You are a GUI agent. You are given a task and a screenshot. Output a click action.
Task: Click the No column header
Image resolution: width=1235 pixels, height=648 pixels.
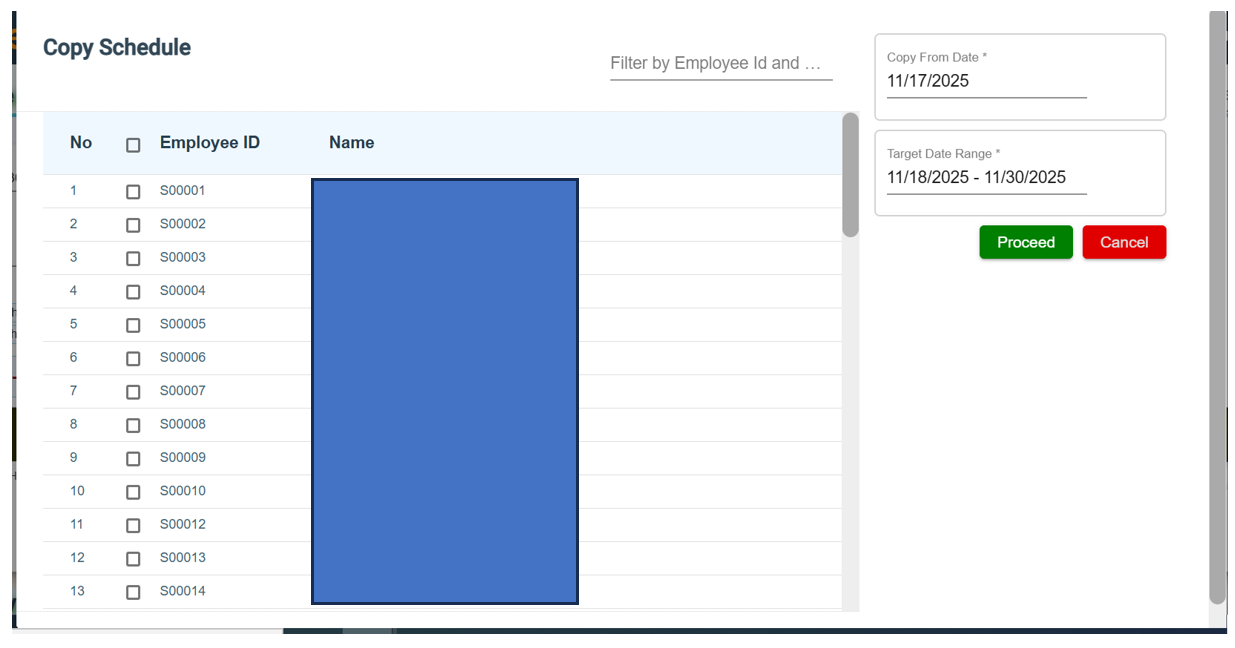(x=81, y=143)
